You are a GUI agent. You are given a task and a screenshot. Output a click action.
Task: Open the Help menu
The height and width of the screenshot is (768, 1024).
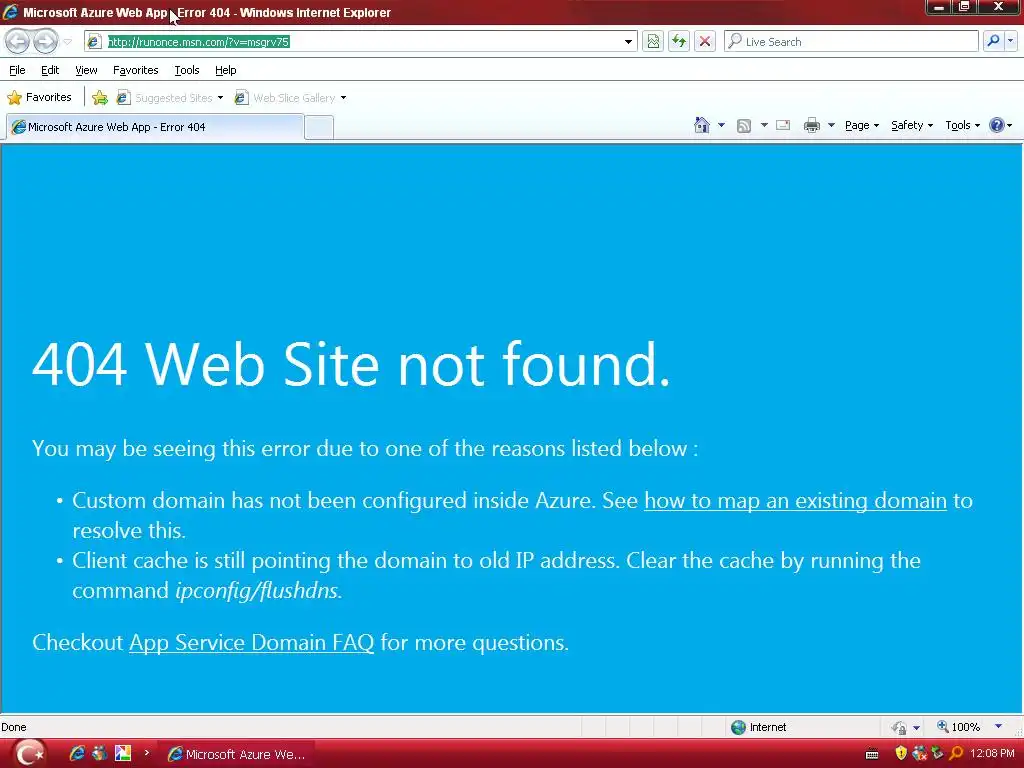225,70
